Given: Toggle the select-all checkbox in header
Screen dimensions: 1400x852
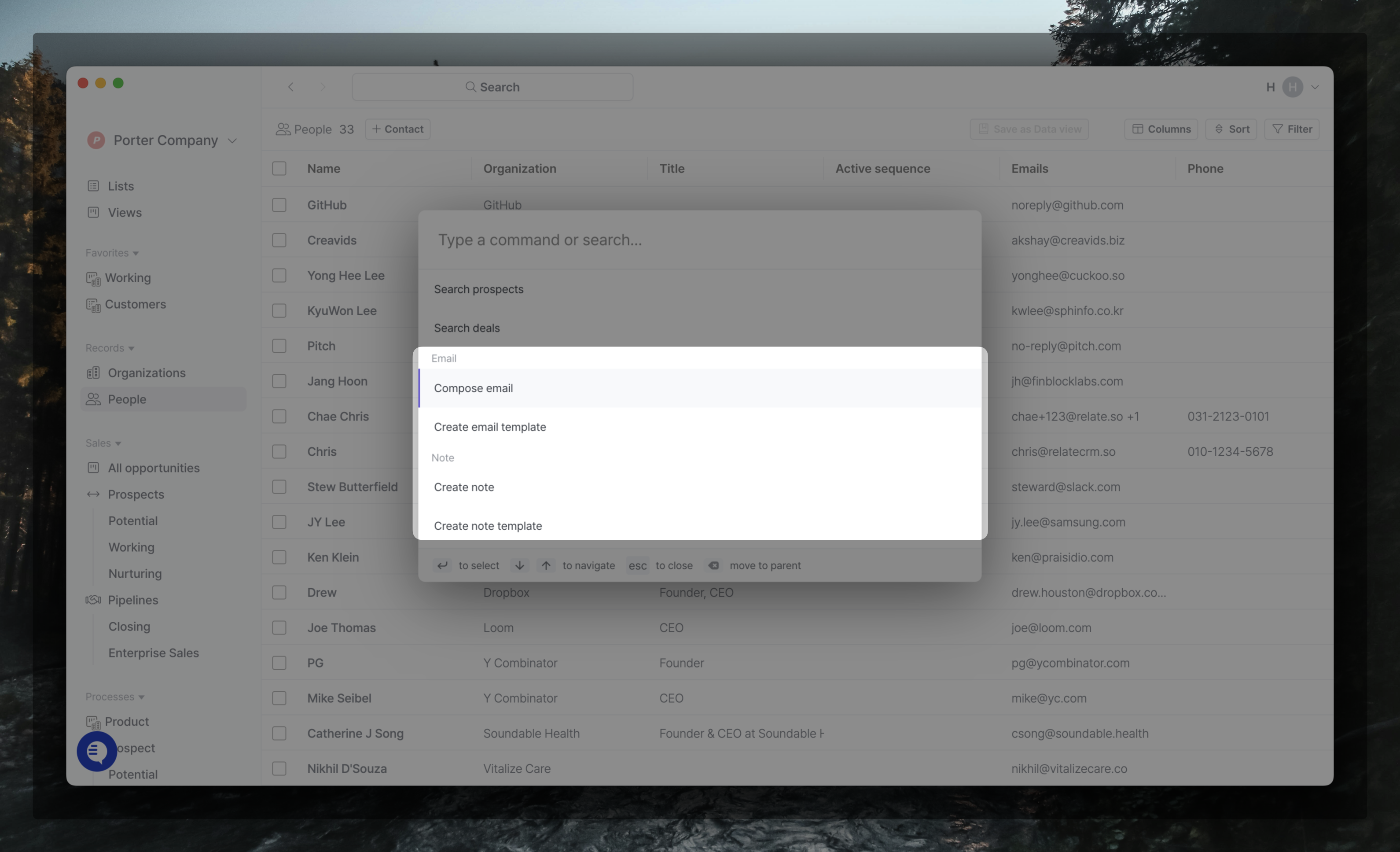Looking at the screenshot, I should click(x=279, y=168).
